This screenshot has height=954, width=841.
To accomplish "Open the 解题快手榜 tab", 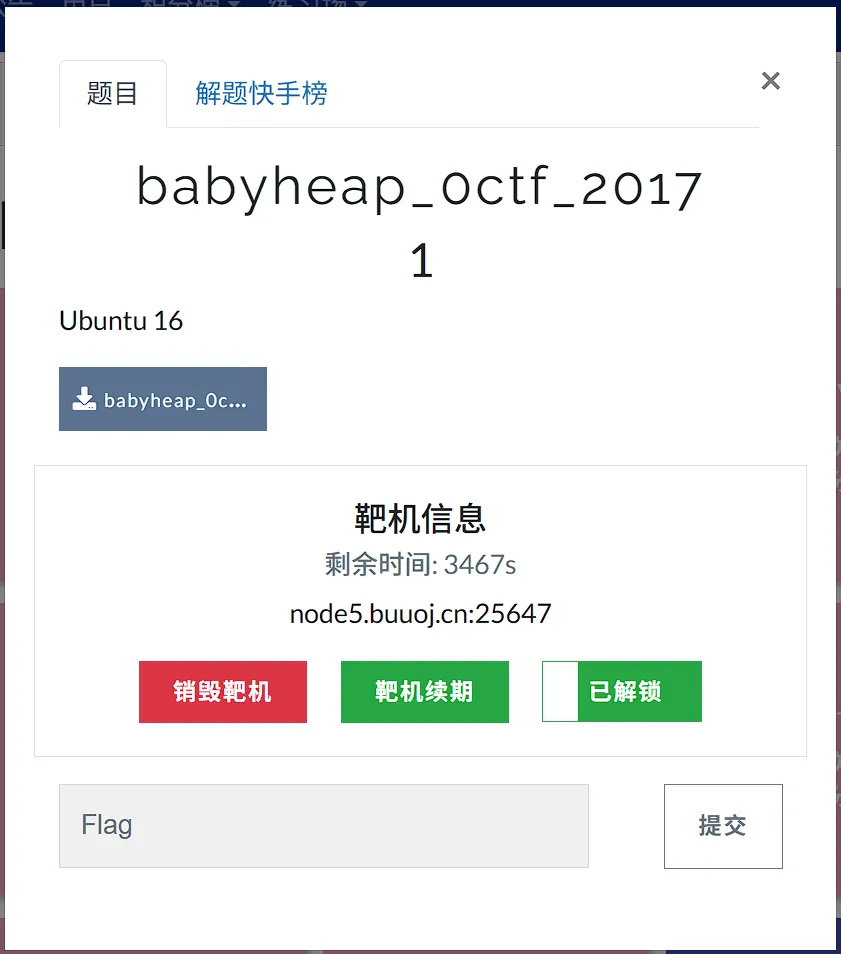I will pos(262,94).
